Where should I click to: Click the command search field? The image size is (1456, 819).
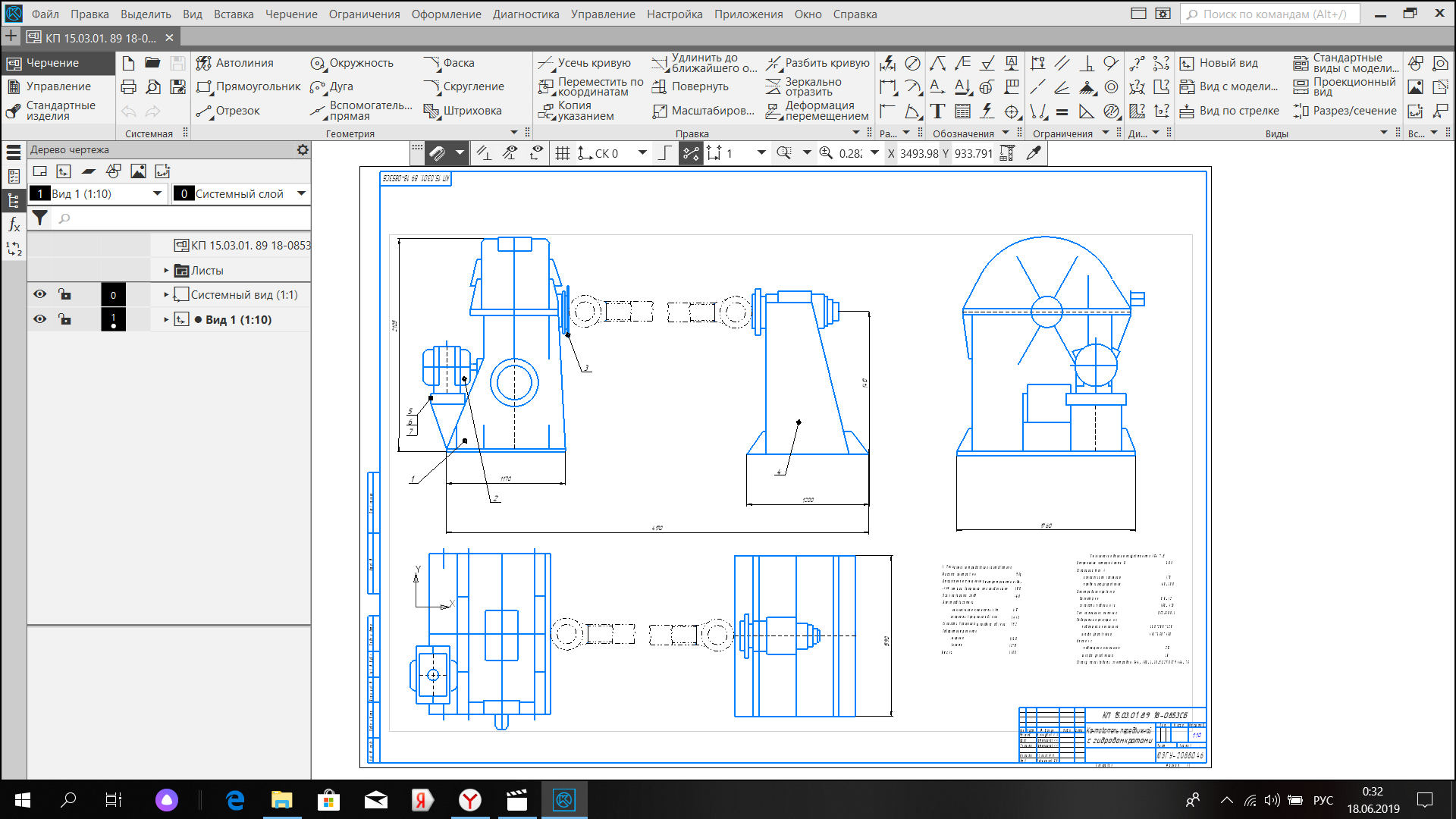[1269, 14]
